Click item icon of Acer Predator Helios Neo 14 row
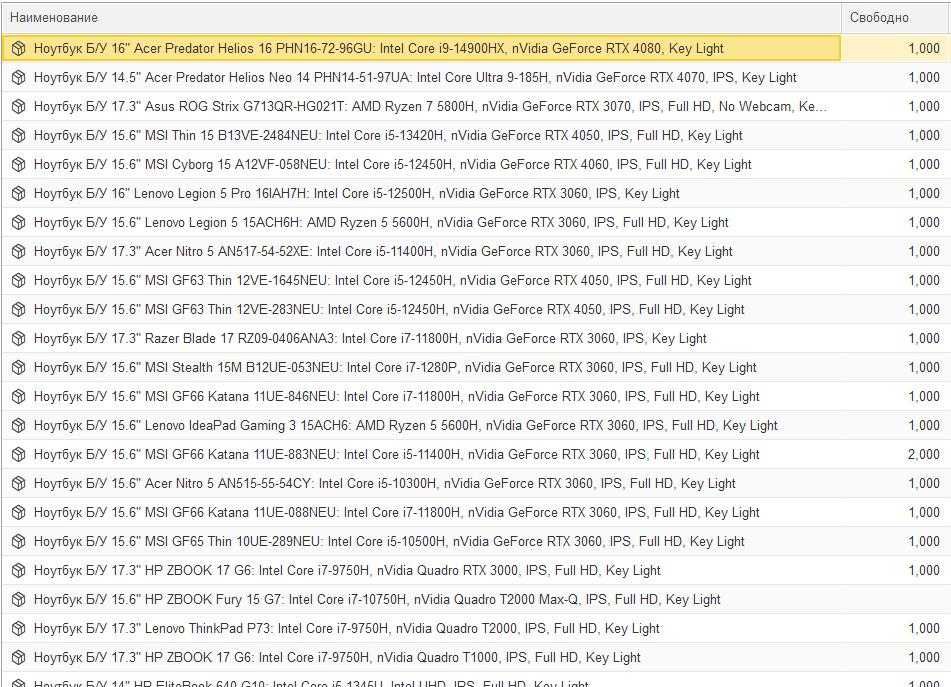Screen dimensions: 951x687 [19, 78]
